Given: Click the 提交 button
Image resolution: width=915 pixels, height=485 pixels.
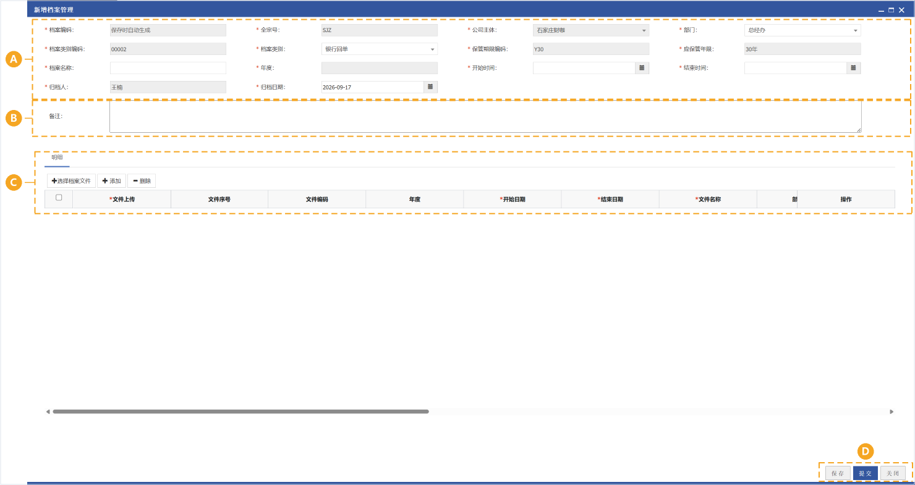Looking at the screenshot, I should [x=865, y=473].
